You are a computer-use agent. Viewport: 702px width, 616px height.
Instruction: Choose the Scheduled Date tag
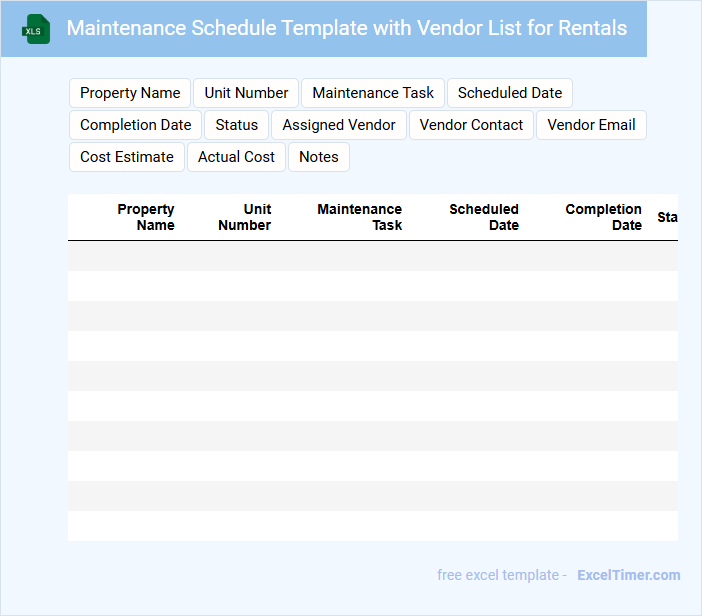pyautogui.click(x=510, y=93)
